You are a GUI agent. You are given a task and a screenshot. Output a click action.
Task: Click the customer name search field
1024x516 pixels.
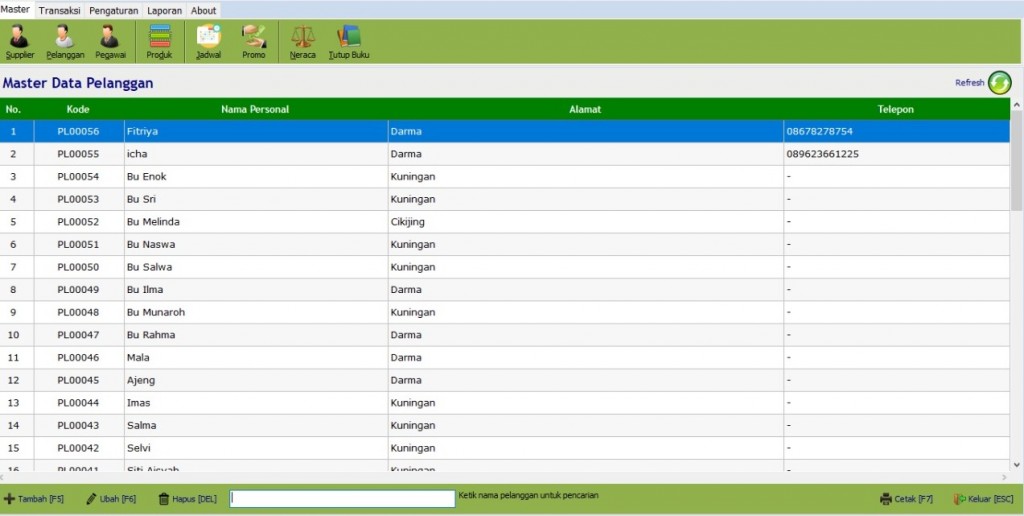tap(342, 499)
